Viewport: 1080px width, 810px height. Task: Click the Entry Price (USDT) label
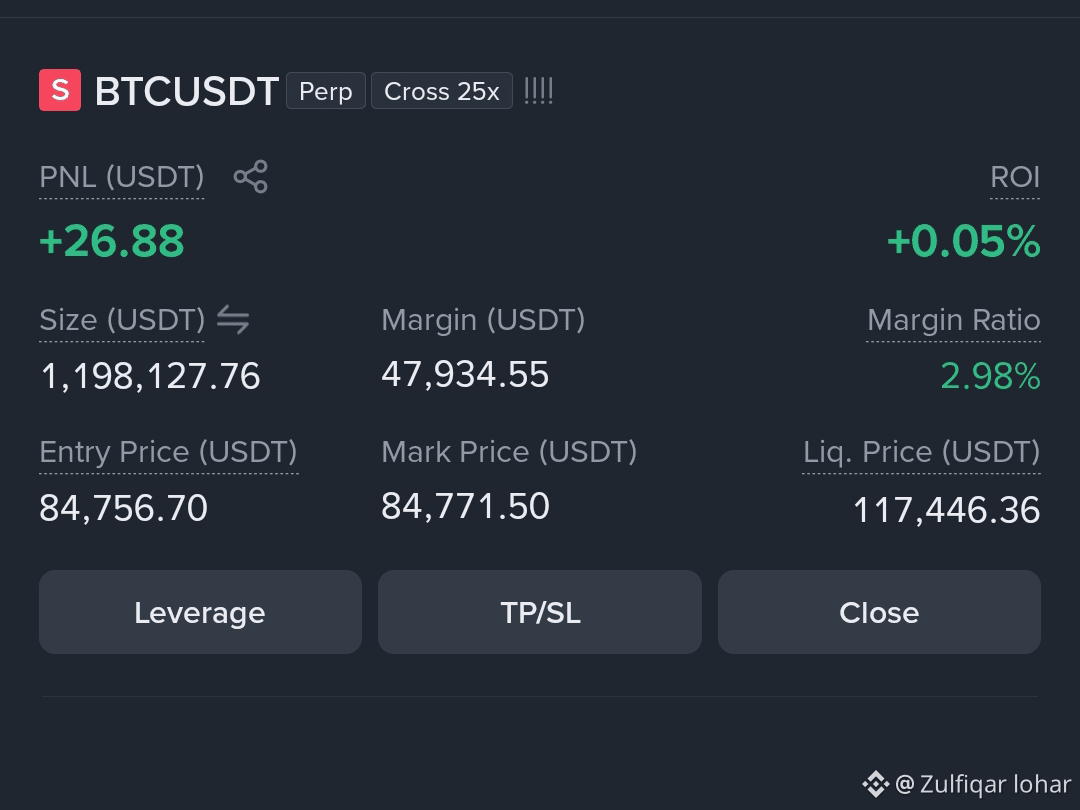click(169, 453)
